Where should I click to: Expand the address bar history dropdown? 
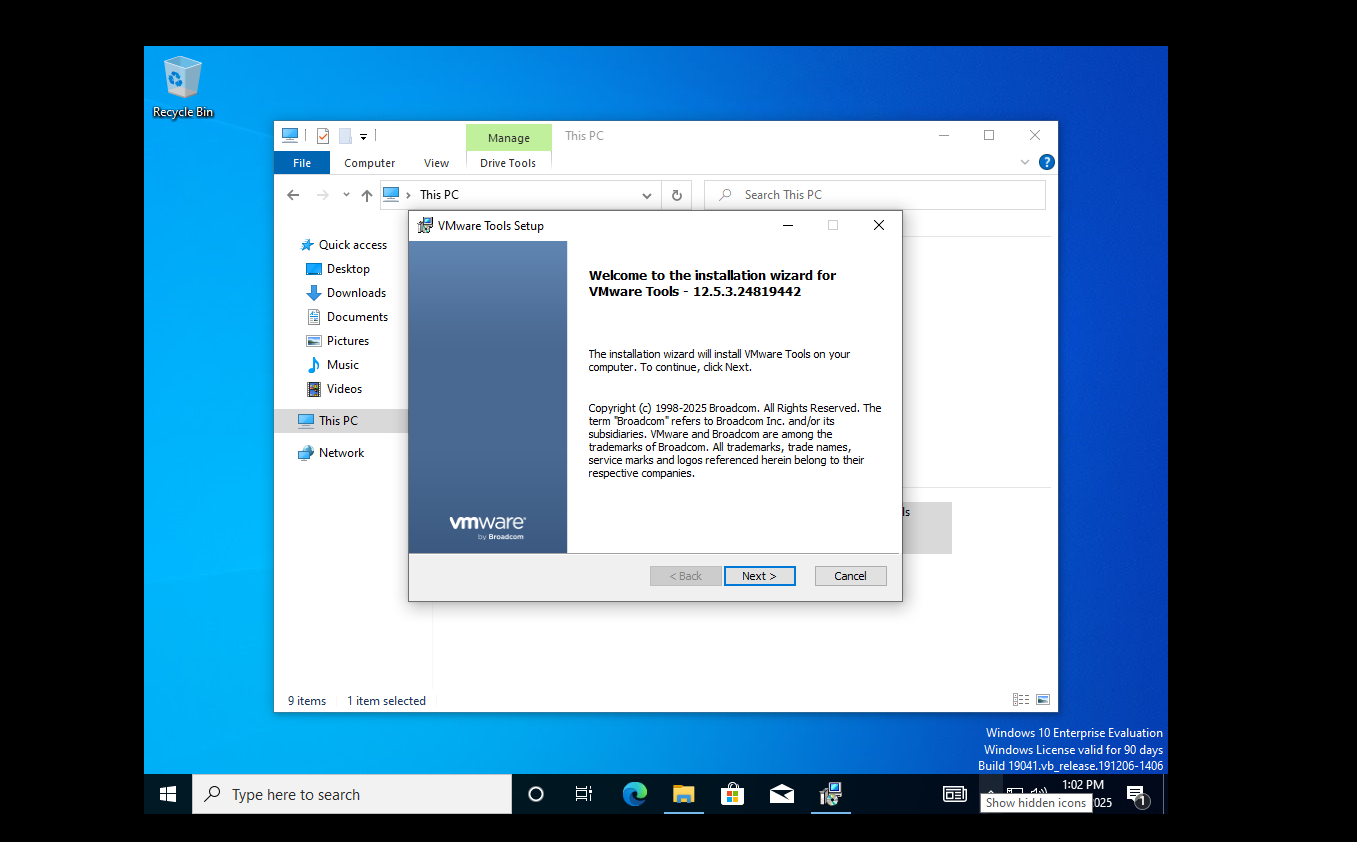click(647, 195)
